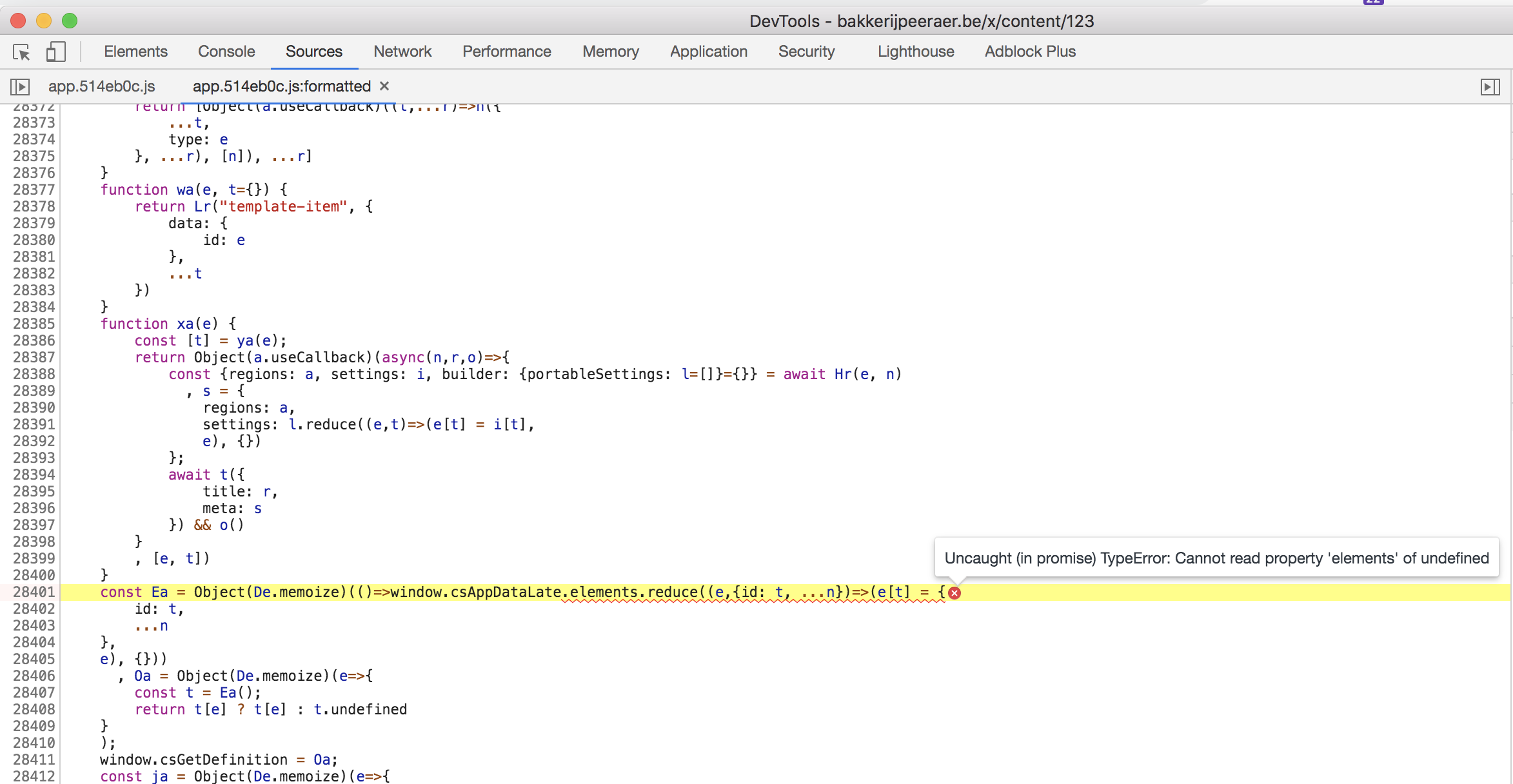1513x784 pixels.
Task: Toggle the device toolbar icon
Action: coord(55,52)
